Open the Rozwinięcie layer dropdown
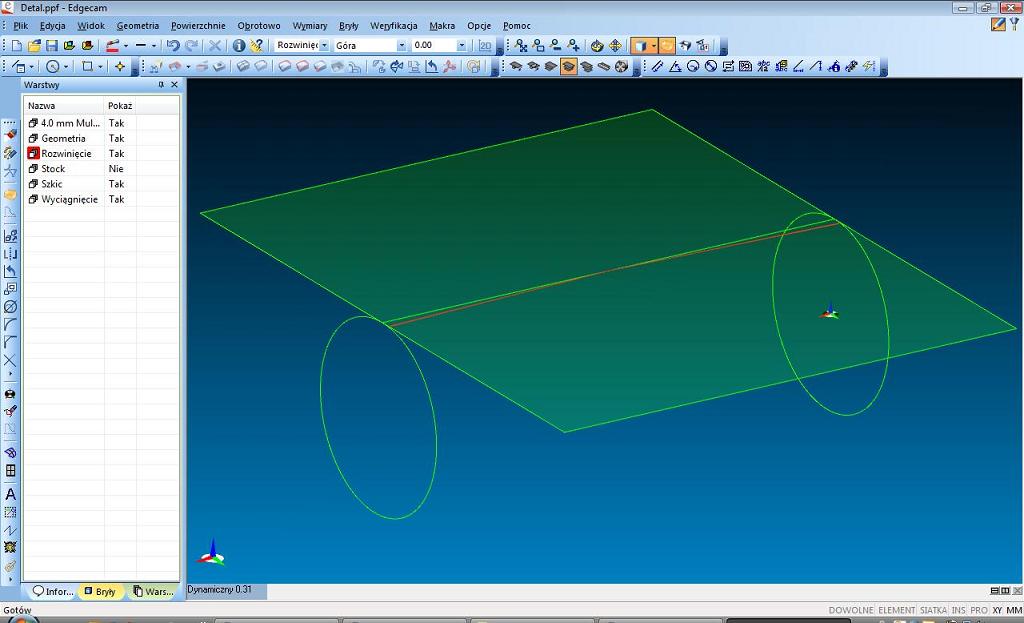This screenshot has width=1024, height=623. click(324, 45)
